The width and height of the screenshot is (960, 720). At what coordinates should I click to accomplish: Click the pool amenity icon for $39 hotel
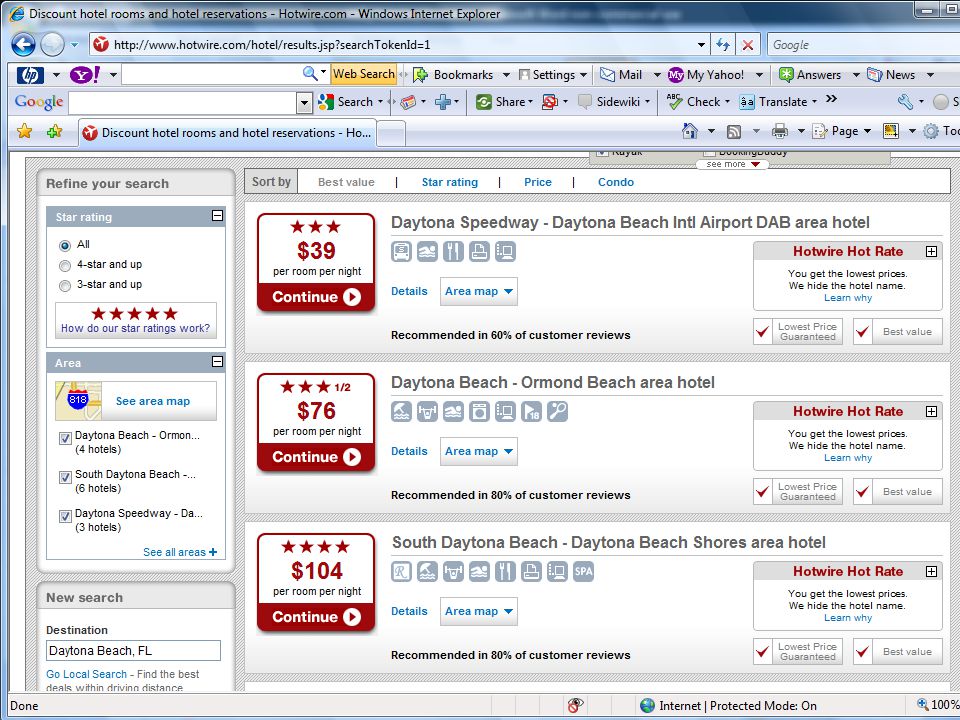427,252
